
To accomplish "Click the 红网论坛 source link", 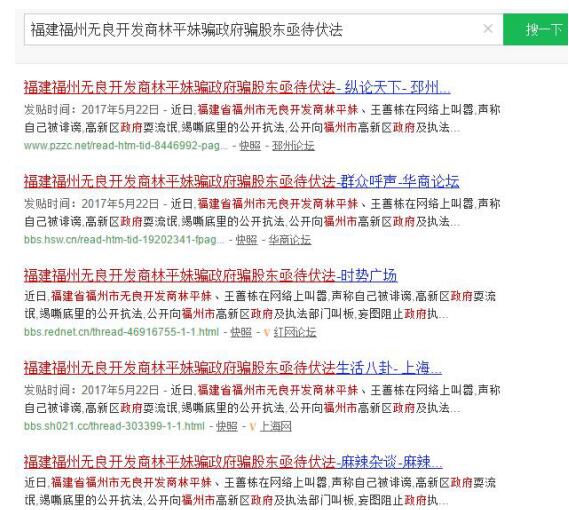I will tap(295, 332).
